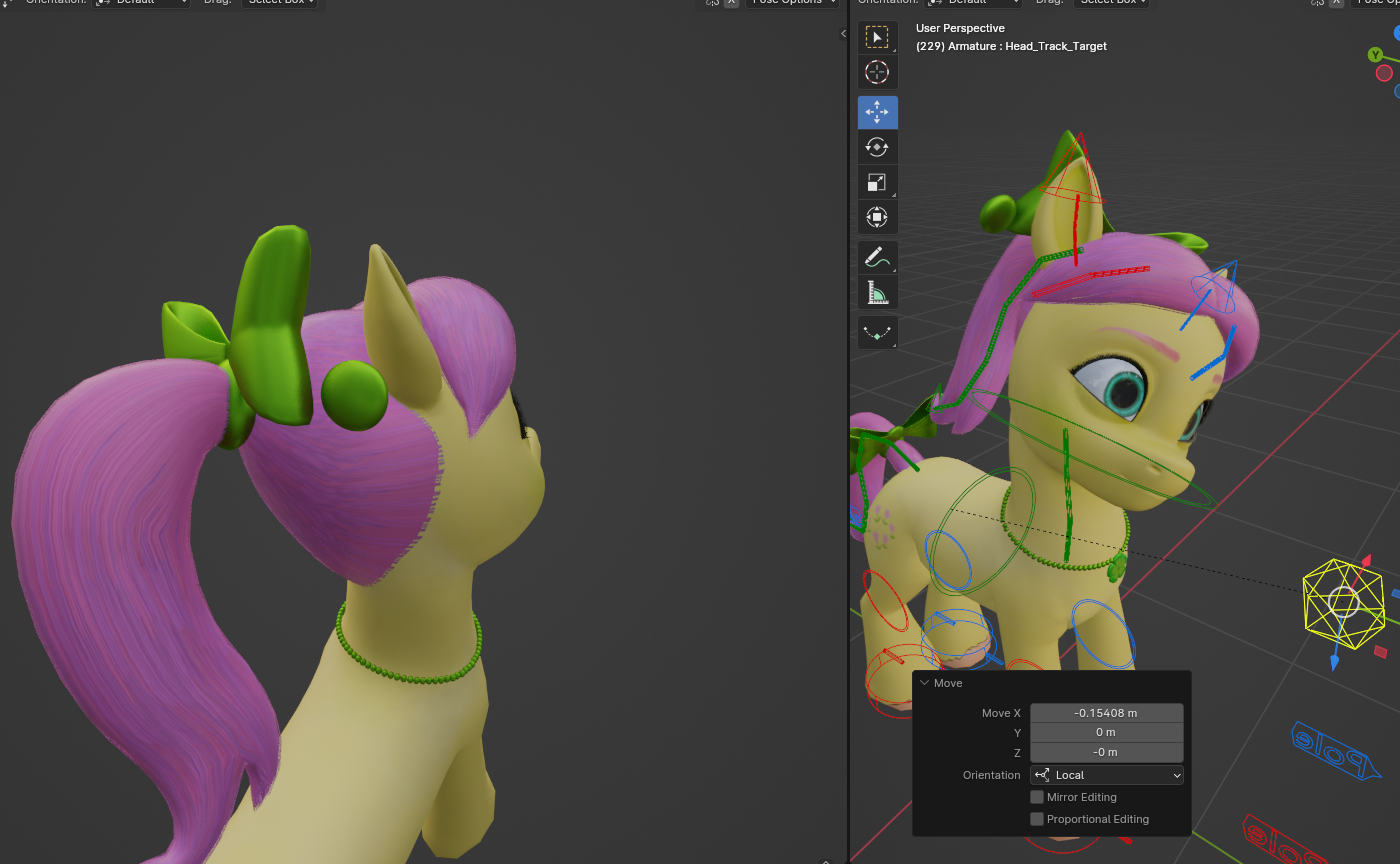Image resolution: width=1400 pixels, height=864 pixels.
Task: Pick the Scale tool
Action: [877, 182]
